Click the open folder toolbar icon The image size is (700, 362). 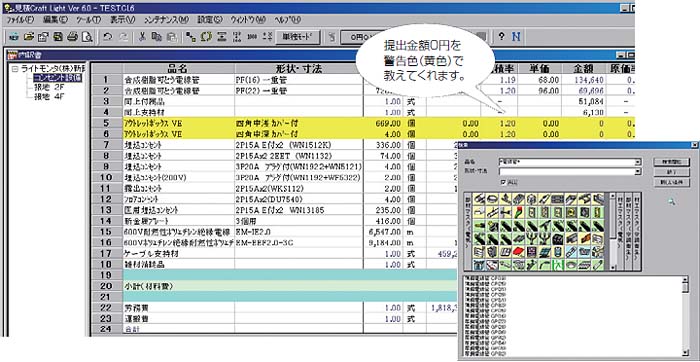point(28,37)
